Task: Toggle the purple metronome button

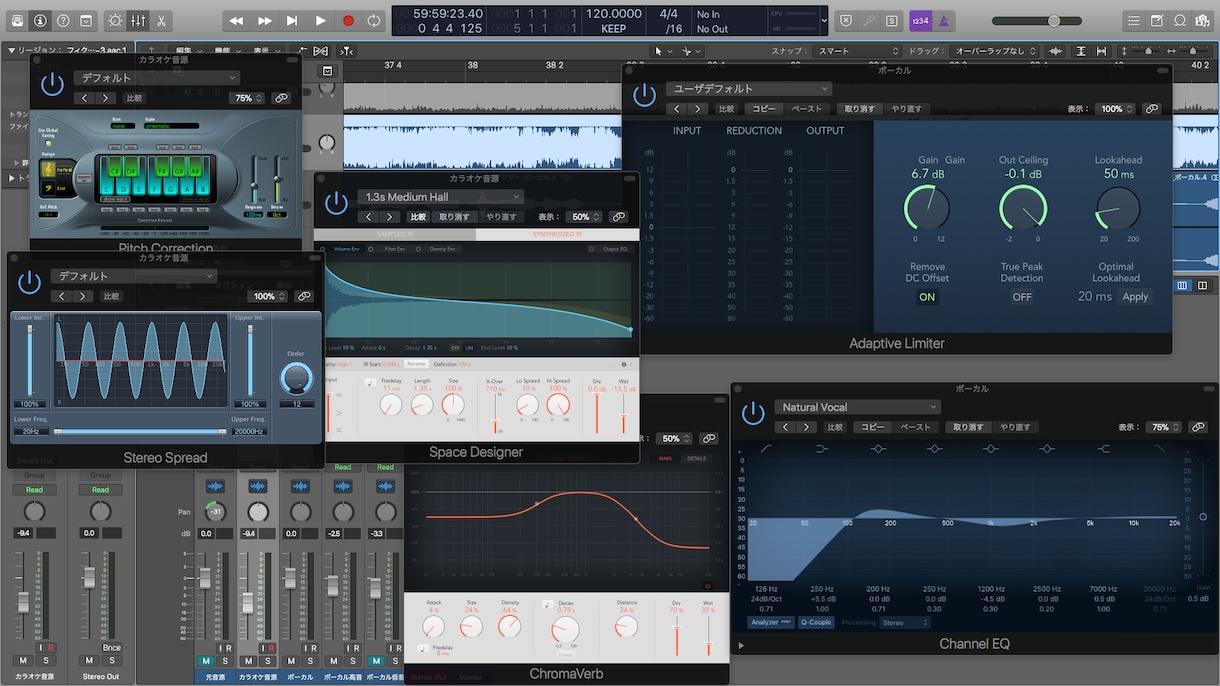Action: coord(945,20)
